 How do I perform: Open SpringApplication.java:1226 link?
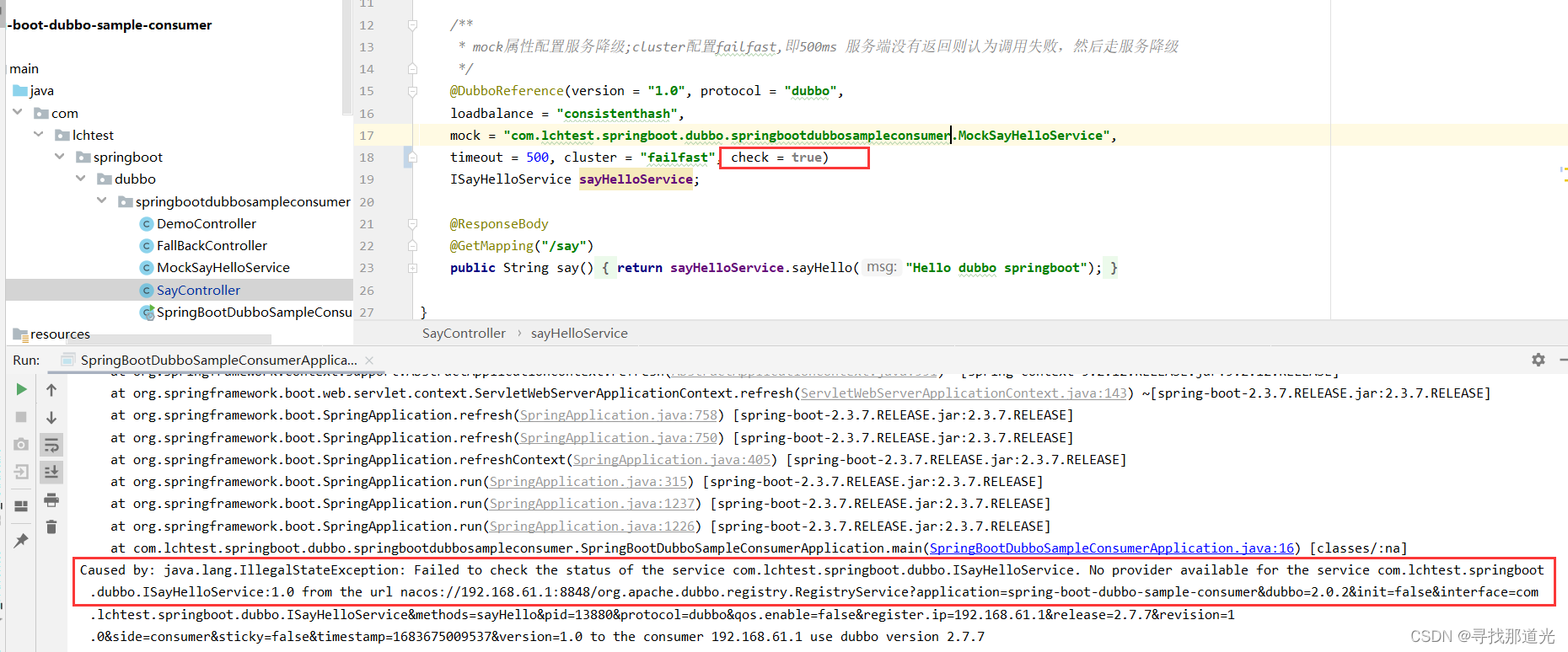pos(593,526)
